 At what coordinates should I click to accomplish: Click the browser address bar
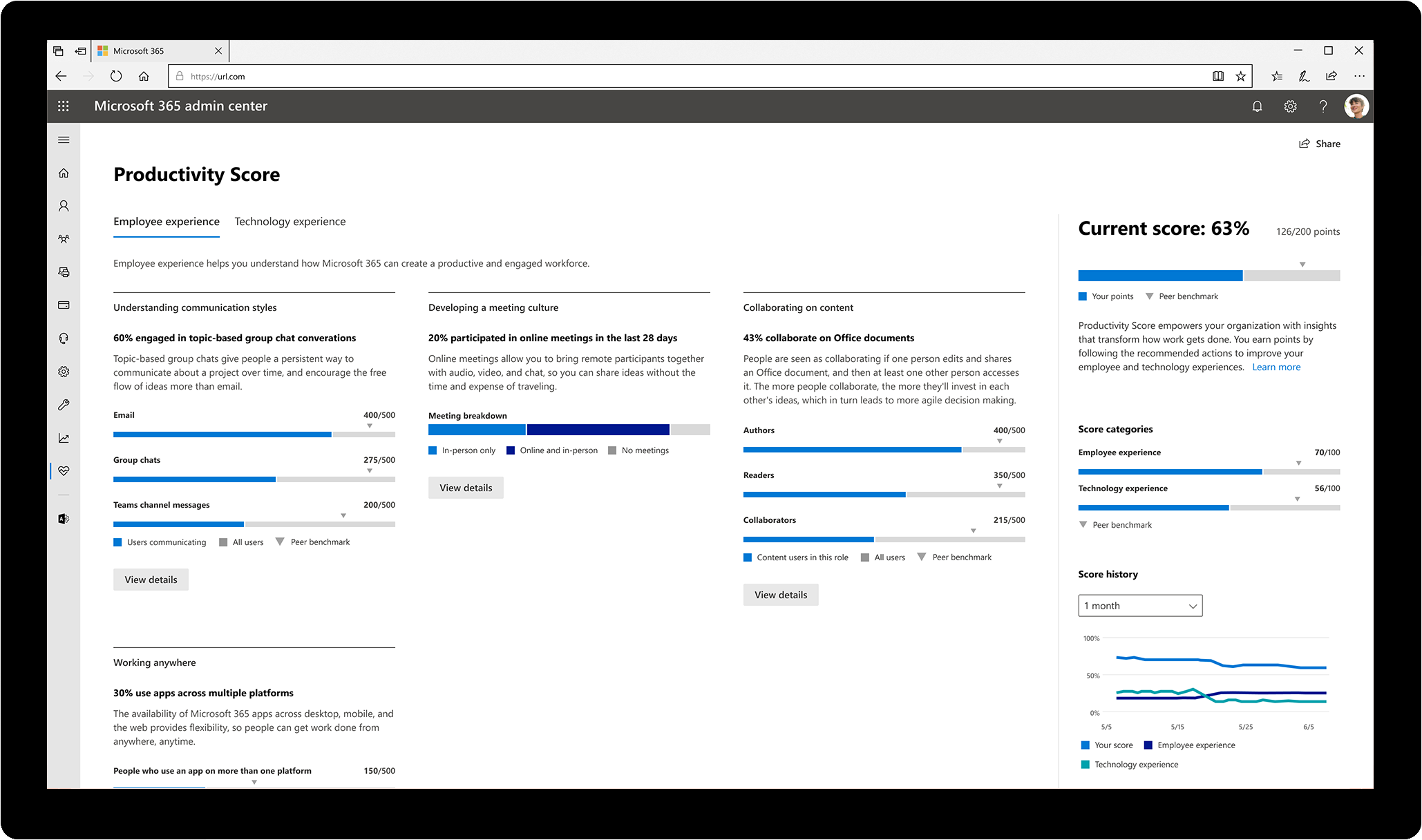coord(484,76)
